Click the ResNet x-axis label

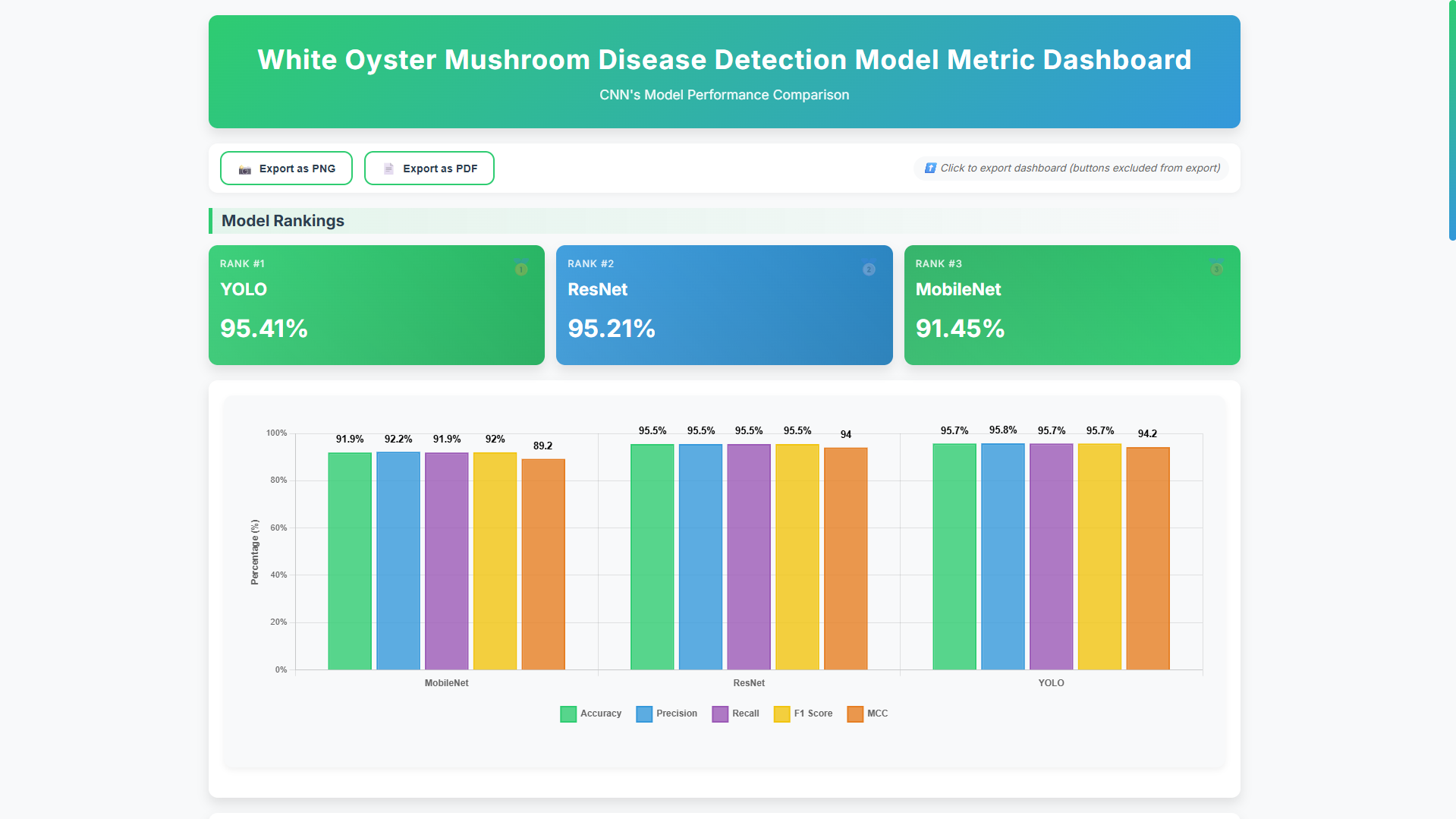(x=749, y=683)
